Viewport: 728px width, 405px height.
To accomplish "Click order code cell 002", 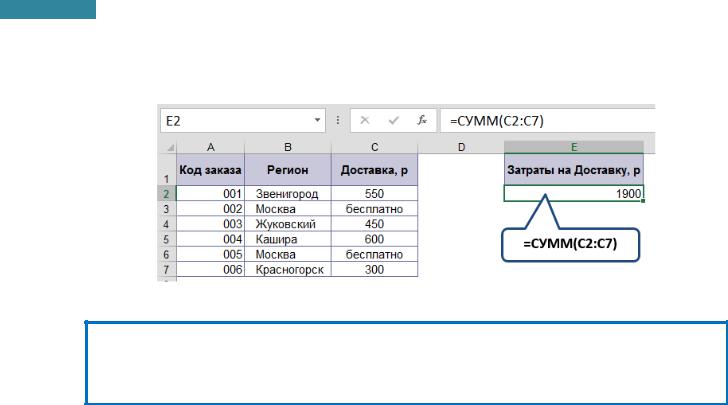I will (210, 209).
